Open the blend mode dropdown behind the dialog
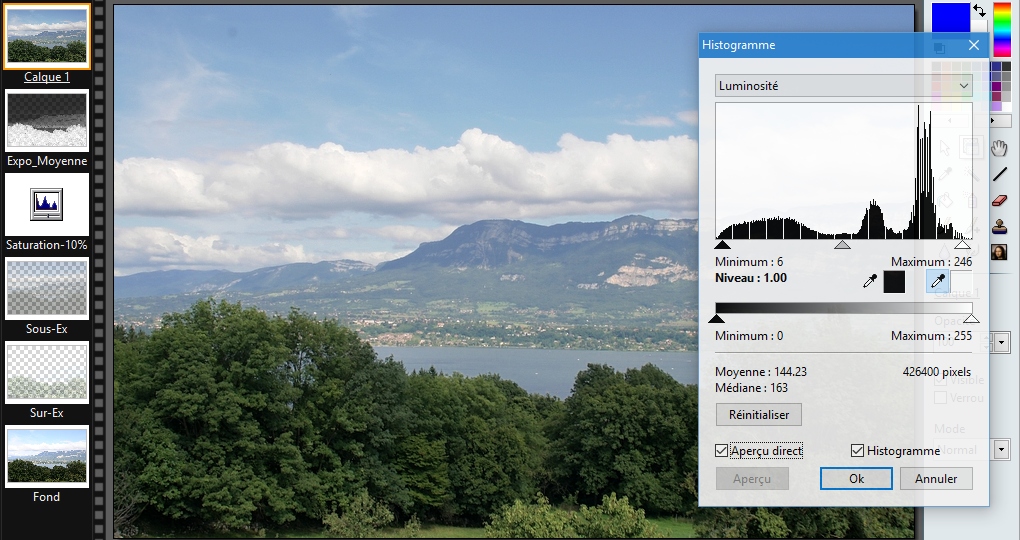 [x=1001, y=449]
